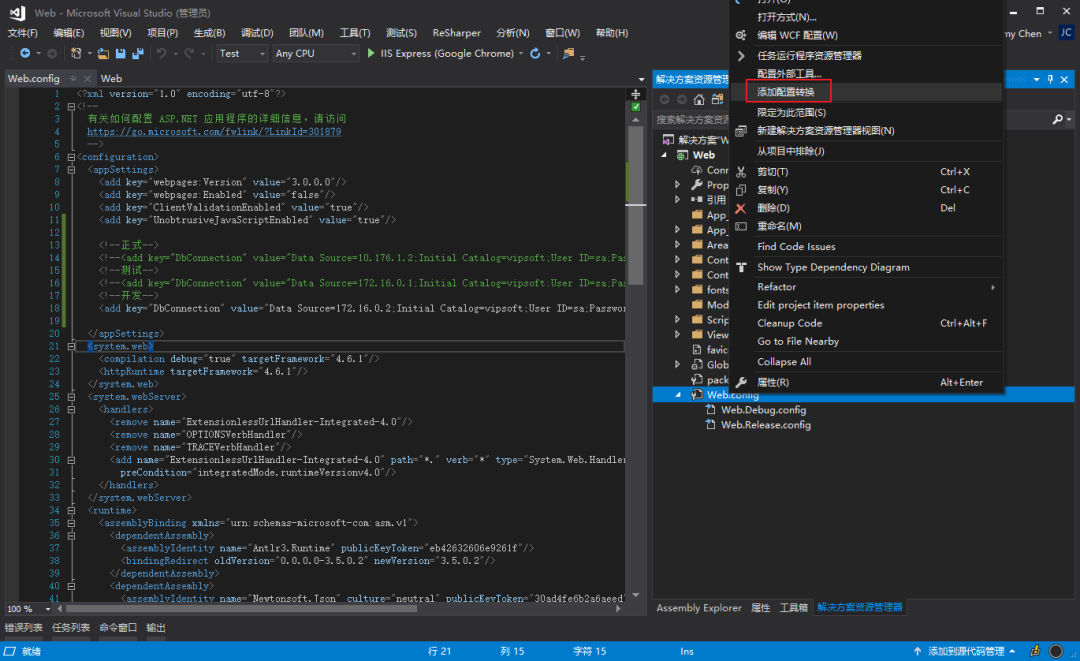Open the ReSharper menu
The height and width of the screenshot is (661, 1080).
pyautogui.click(x=457, y=33)
